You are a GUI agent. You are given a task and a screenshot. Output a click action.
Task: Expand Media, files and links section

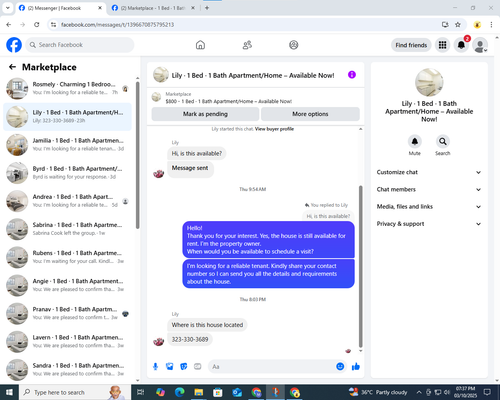point(429,207)
